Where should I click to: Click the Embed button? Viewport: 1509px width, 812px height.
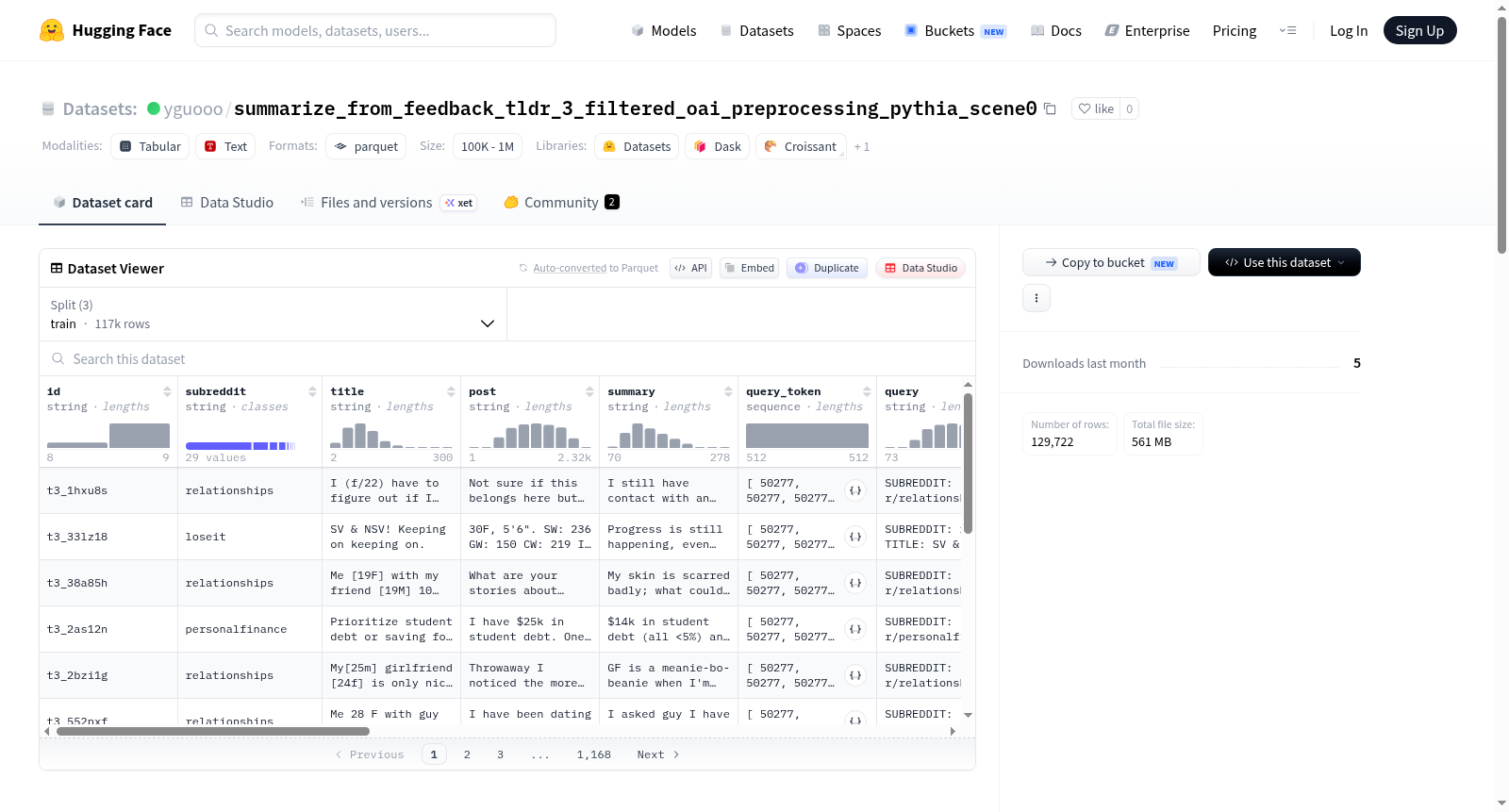click(751, 268)
